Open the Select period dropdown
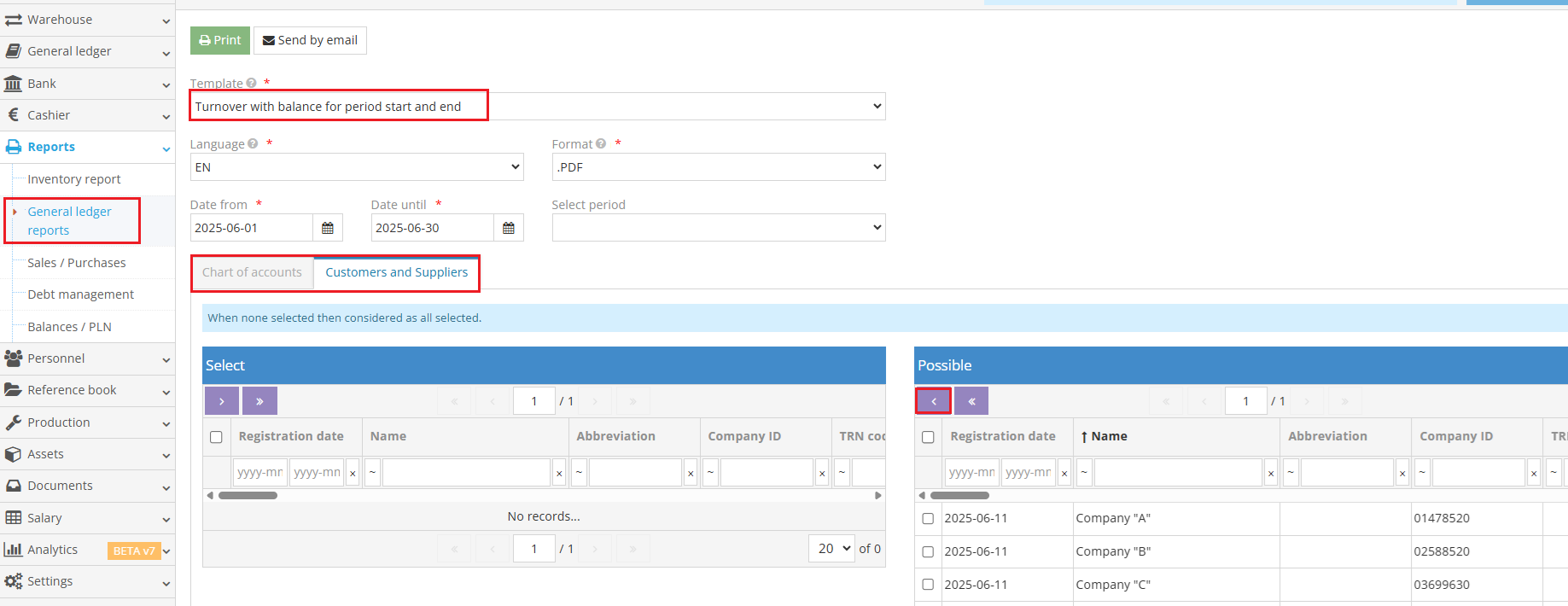1568x606 pixels. tap(718, 228)
